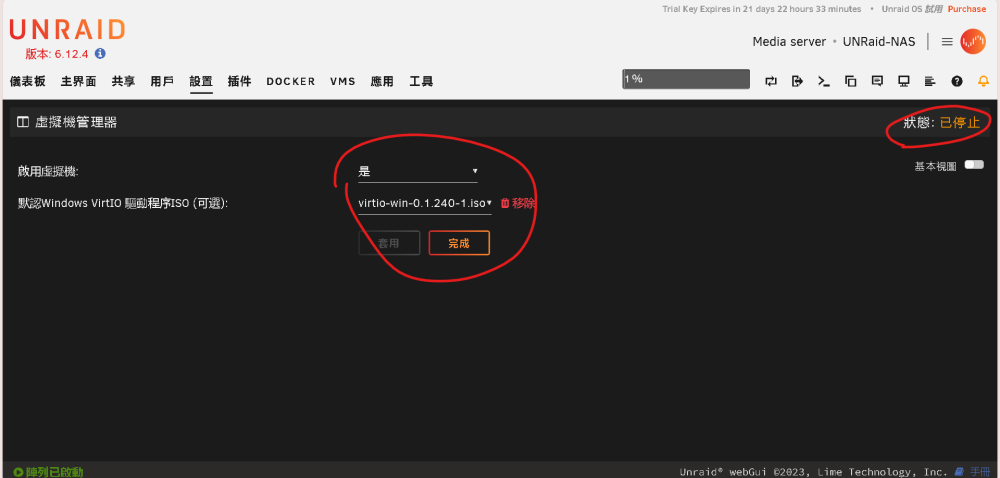This screenshot has width=1000, height=478.
Task: Open the 應用 menu item
Action: 382,81
